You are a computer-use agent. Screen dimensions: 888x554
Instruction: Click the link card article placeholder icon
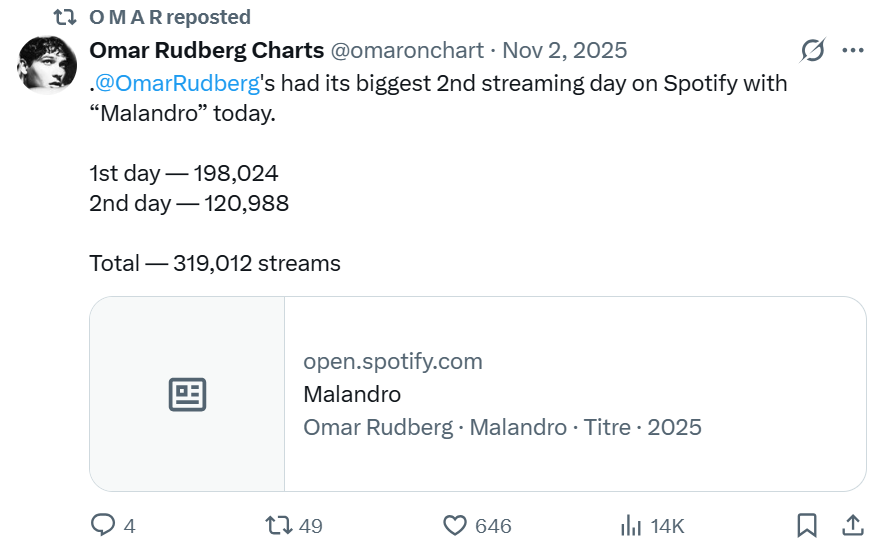[x=187, y=395]
